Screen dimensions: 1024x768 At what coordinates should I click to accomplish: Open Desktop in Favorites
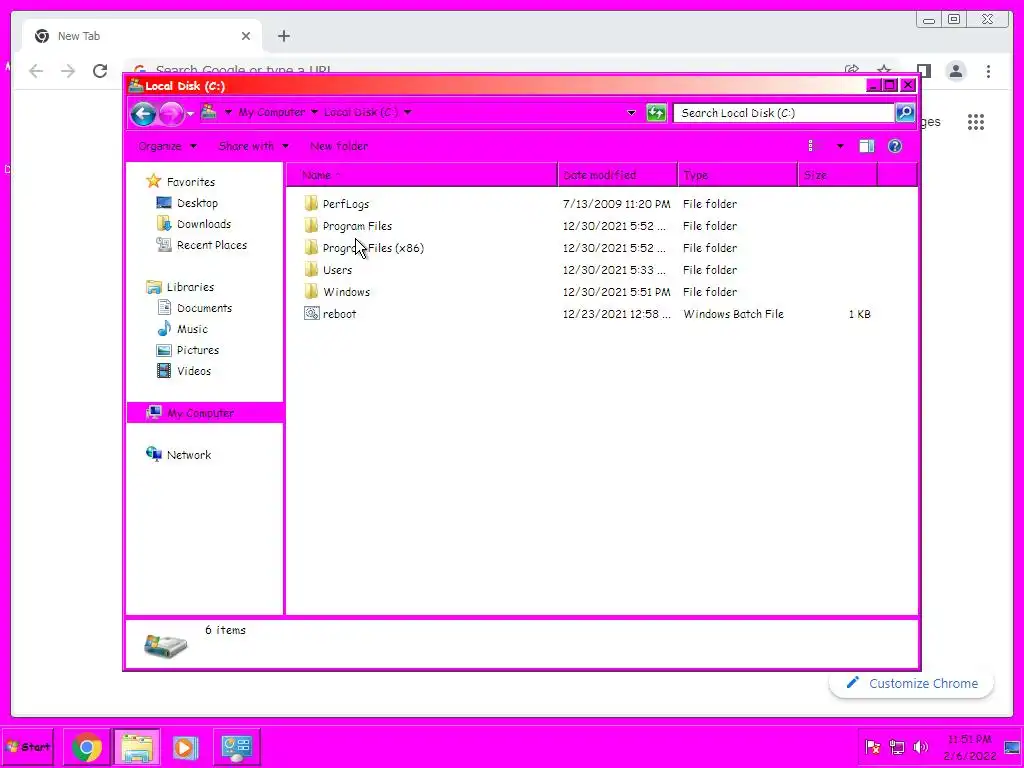tap(187, 203)
